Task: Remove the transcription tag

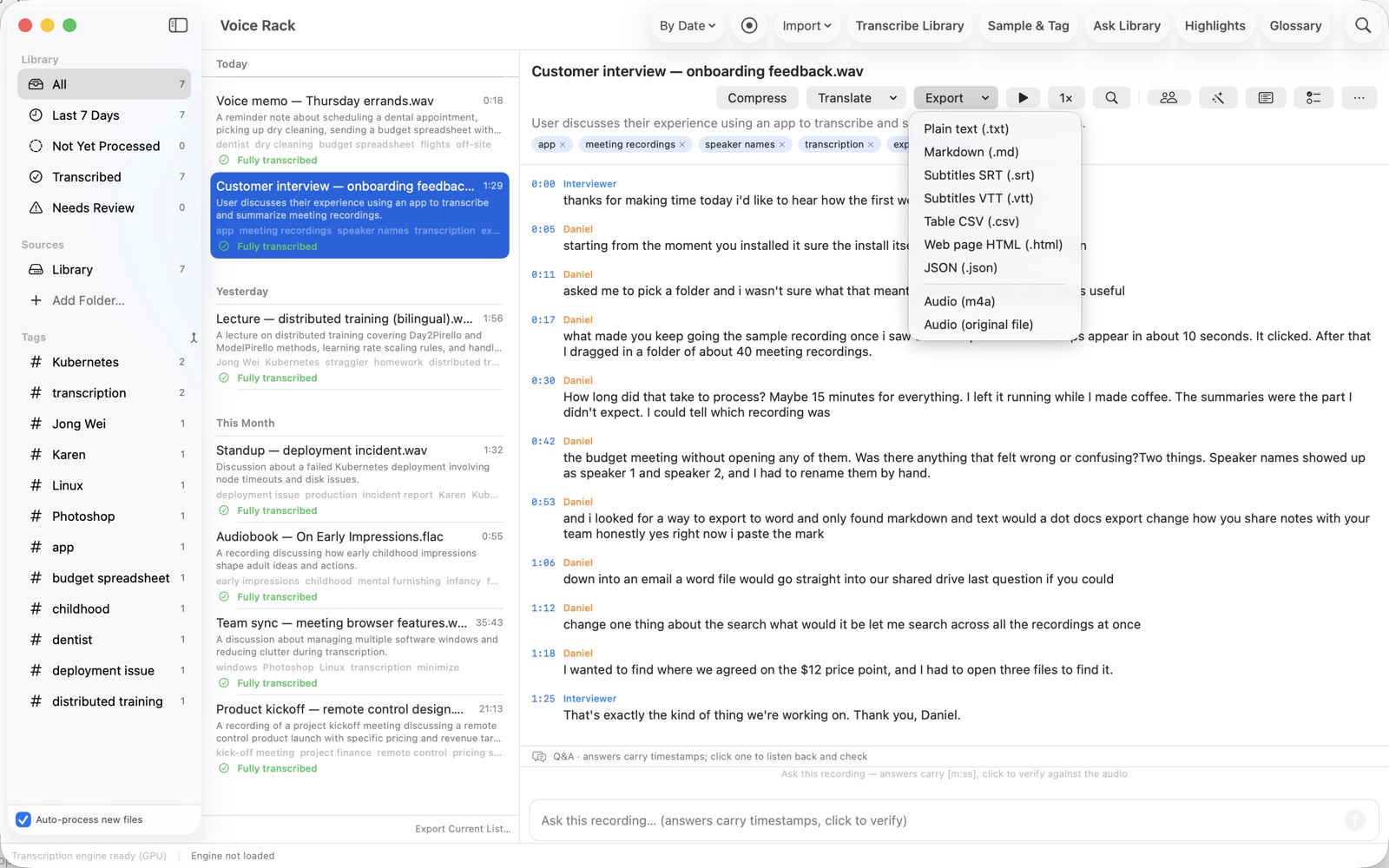Action: tap(871, 145)
